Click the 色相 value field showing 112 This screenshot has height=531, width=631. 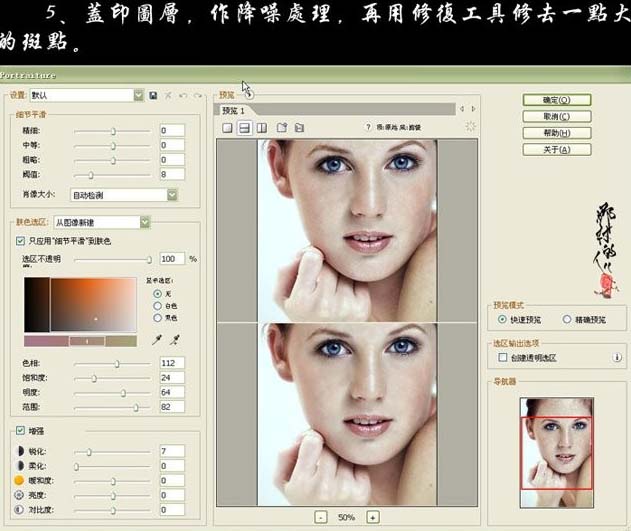click(172, 363)
